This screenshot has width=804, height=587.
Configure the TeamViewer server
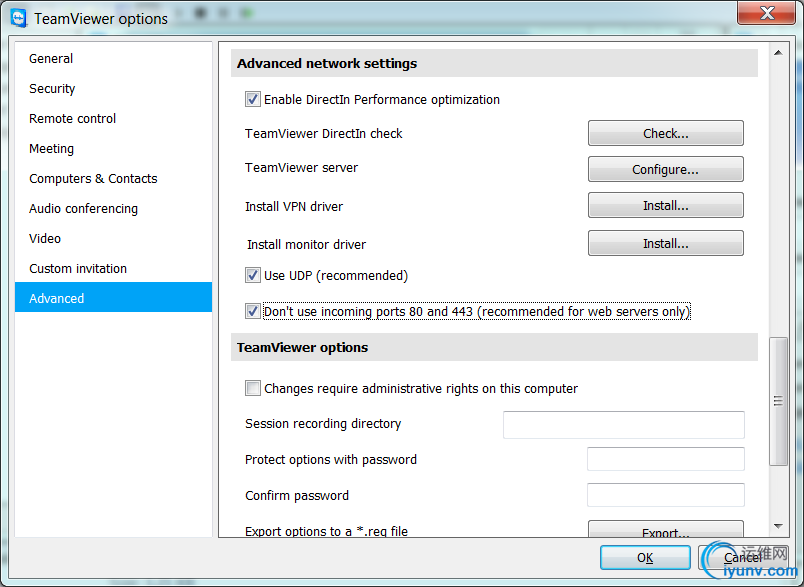point(665,169)
